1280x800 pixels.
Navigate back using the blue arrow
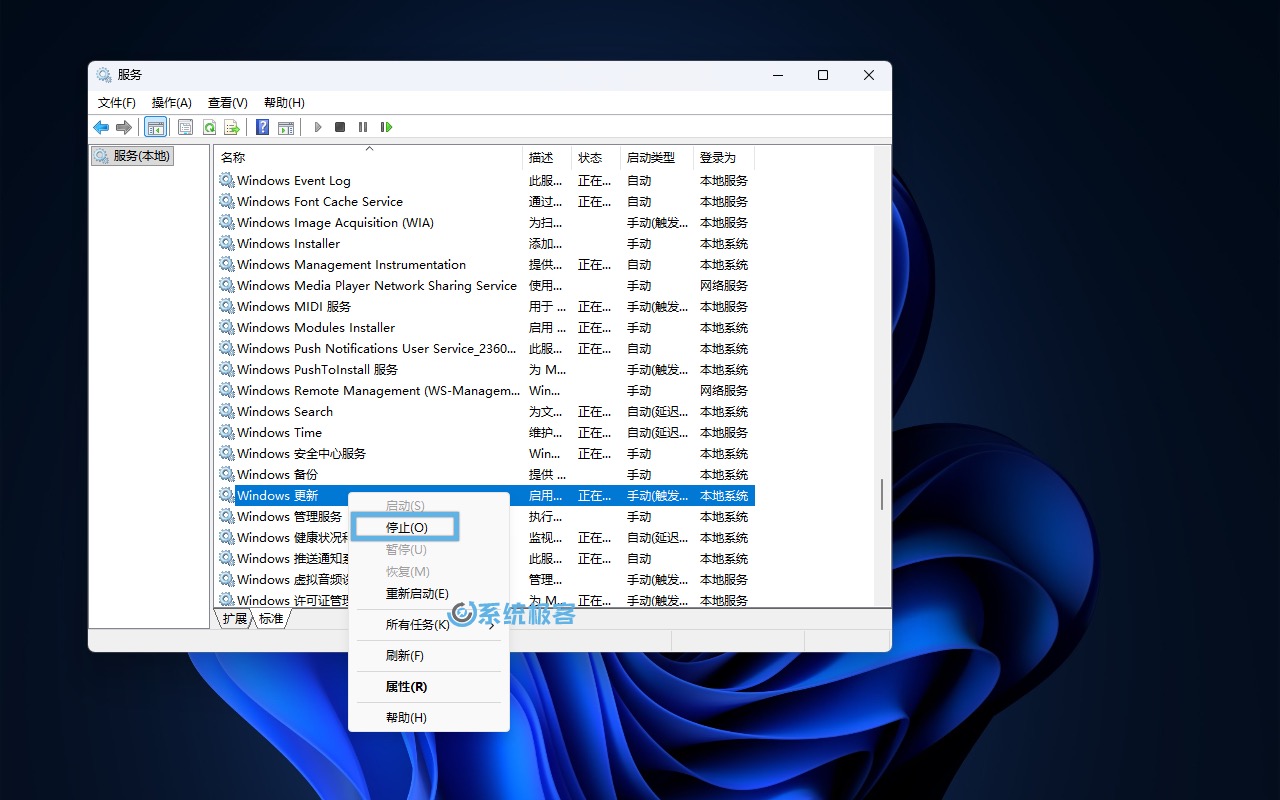[101, 127]
